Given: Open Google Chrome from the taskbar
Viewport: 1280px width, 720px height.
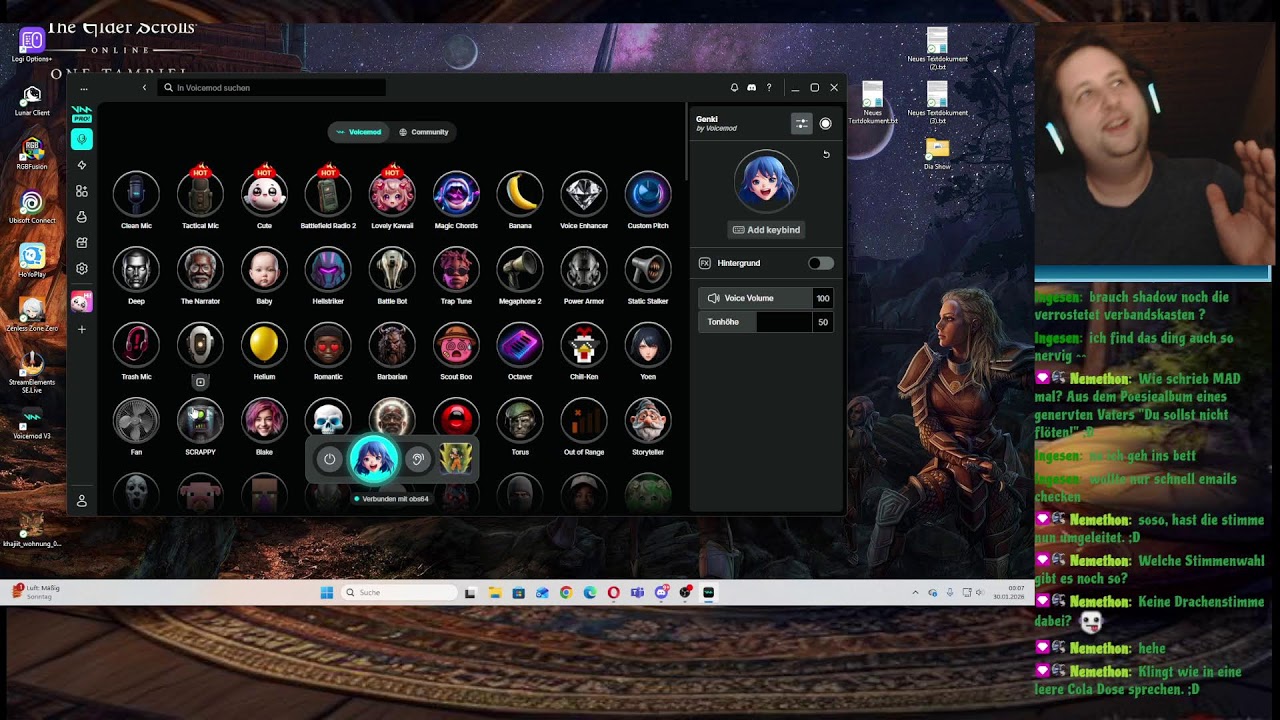Looking at the screenshot, I should click(x=566, y=593).
